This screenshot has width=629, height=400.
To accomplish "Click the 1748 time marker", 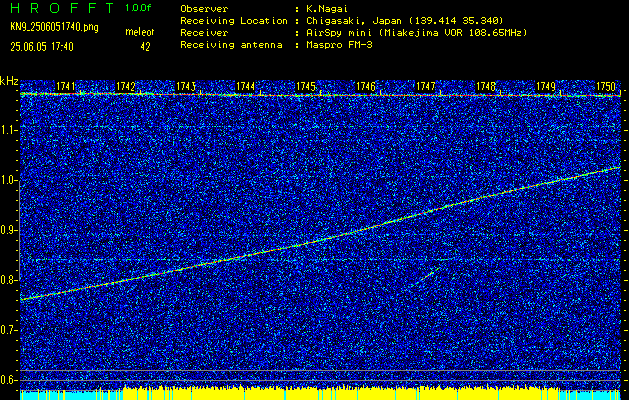I will point(486,86).
